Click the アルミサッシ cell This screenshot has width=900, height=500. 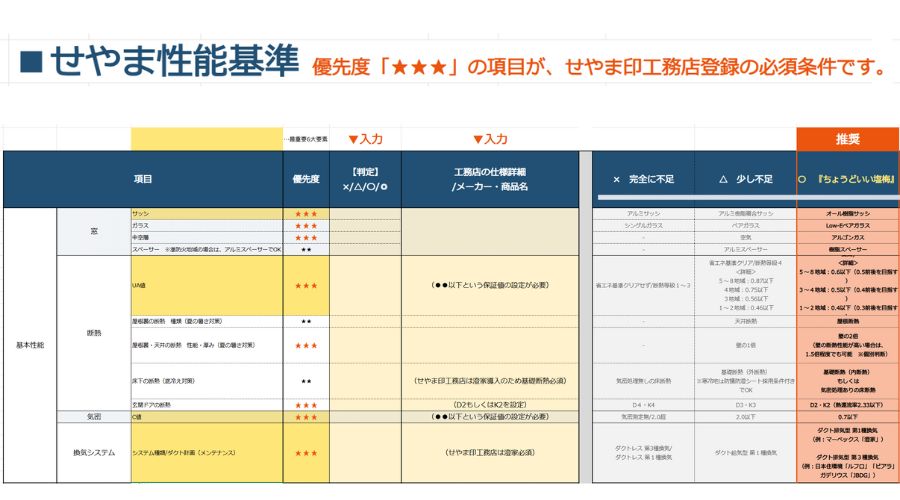click(643, 214)
